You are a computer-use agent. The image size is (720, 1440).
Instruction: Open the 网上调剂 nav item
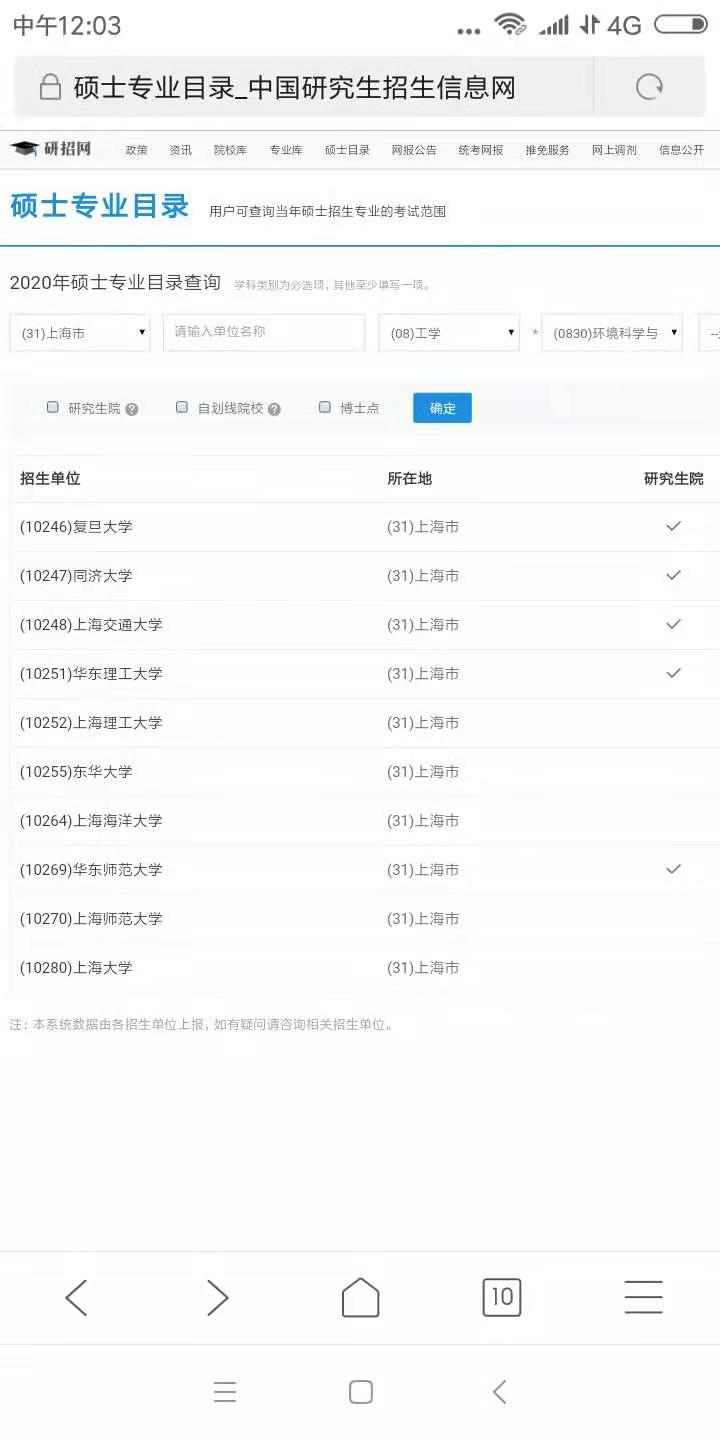(x=614, y=150)
